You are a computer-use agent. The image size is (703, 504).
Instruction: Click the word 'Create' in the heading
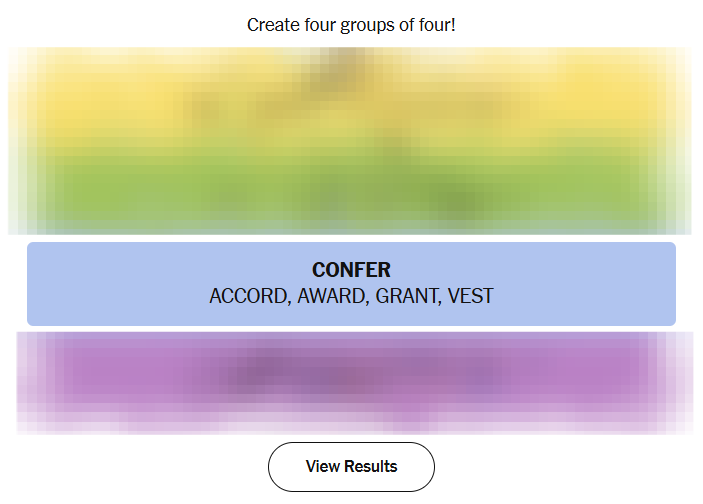click(272, 24)
